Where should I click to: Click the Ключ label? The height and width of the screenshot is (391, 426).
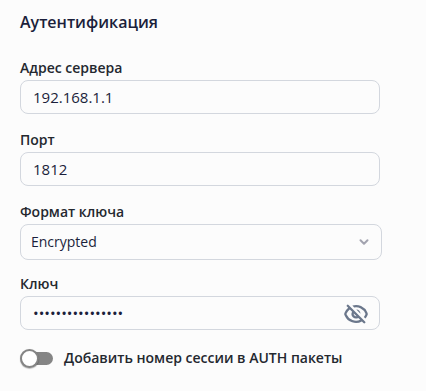(x=39, y=284)
